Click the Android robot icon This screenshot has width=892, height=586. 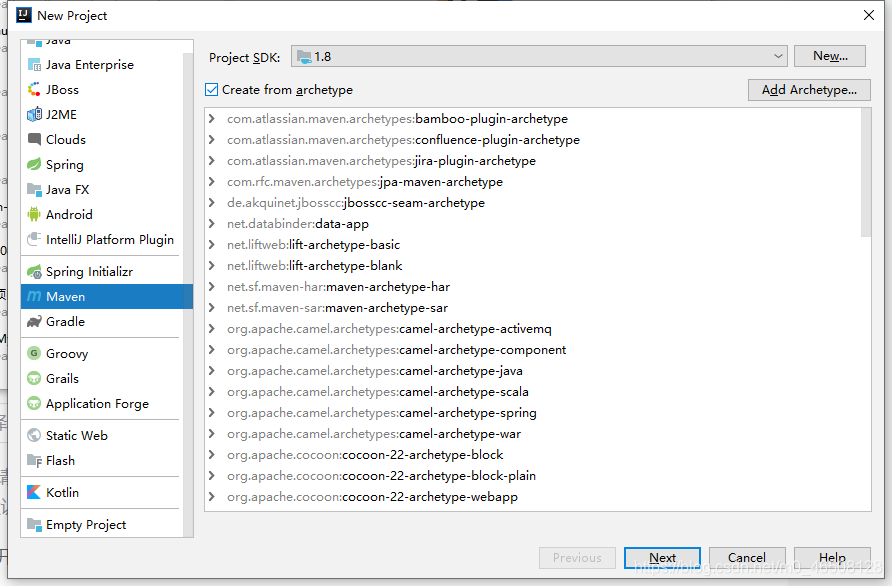pos(34,214)
